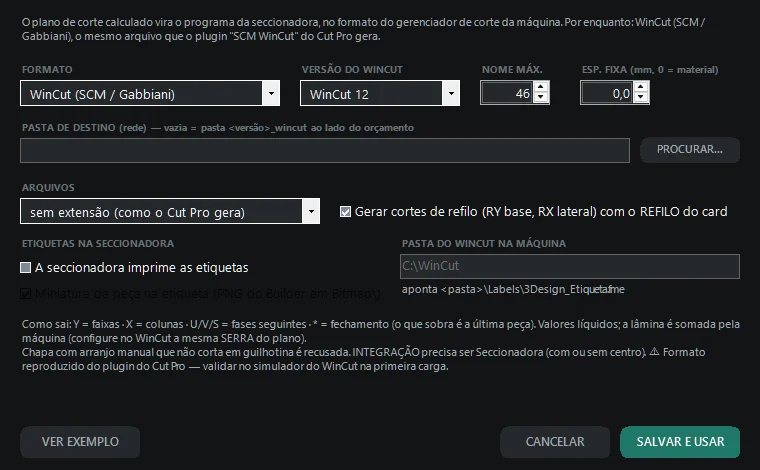
Task: Expand the VERSÃO DO WINCUT combo box
Action: click(380, 93)
